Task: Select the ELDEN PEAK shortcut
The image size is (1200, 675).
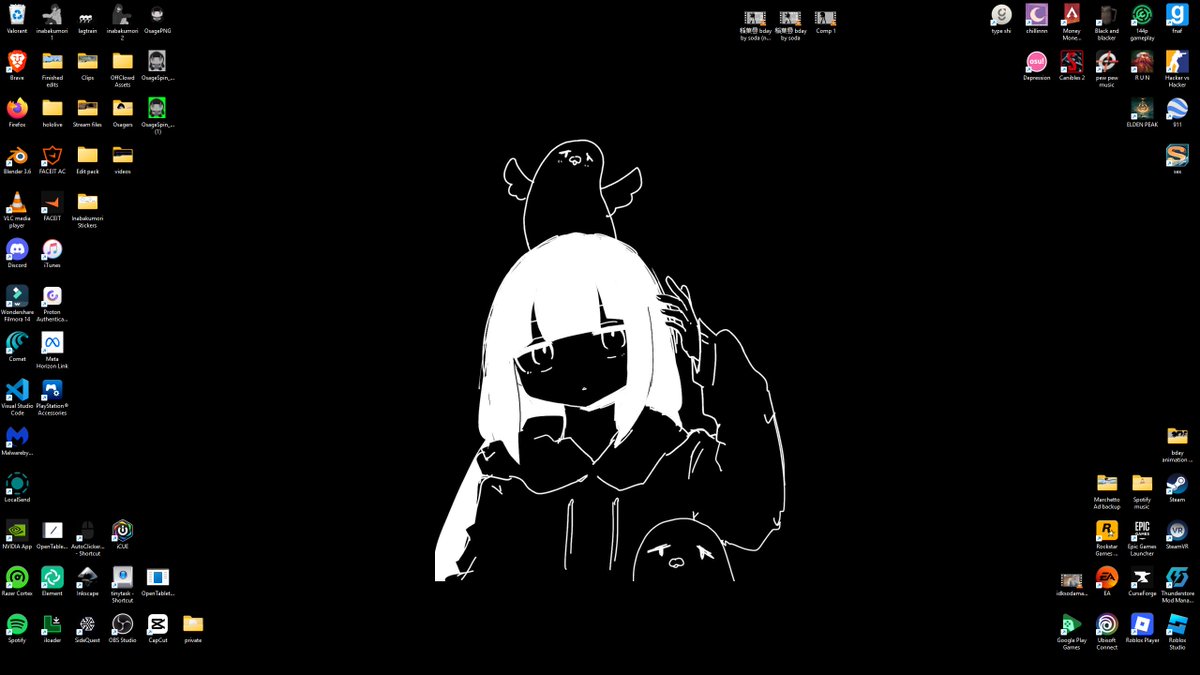Action: pyautogui.click(x=1141, y=108)
